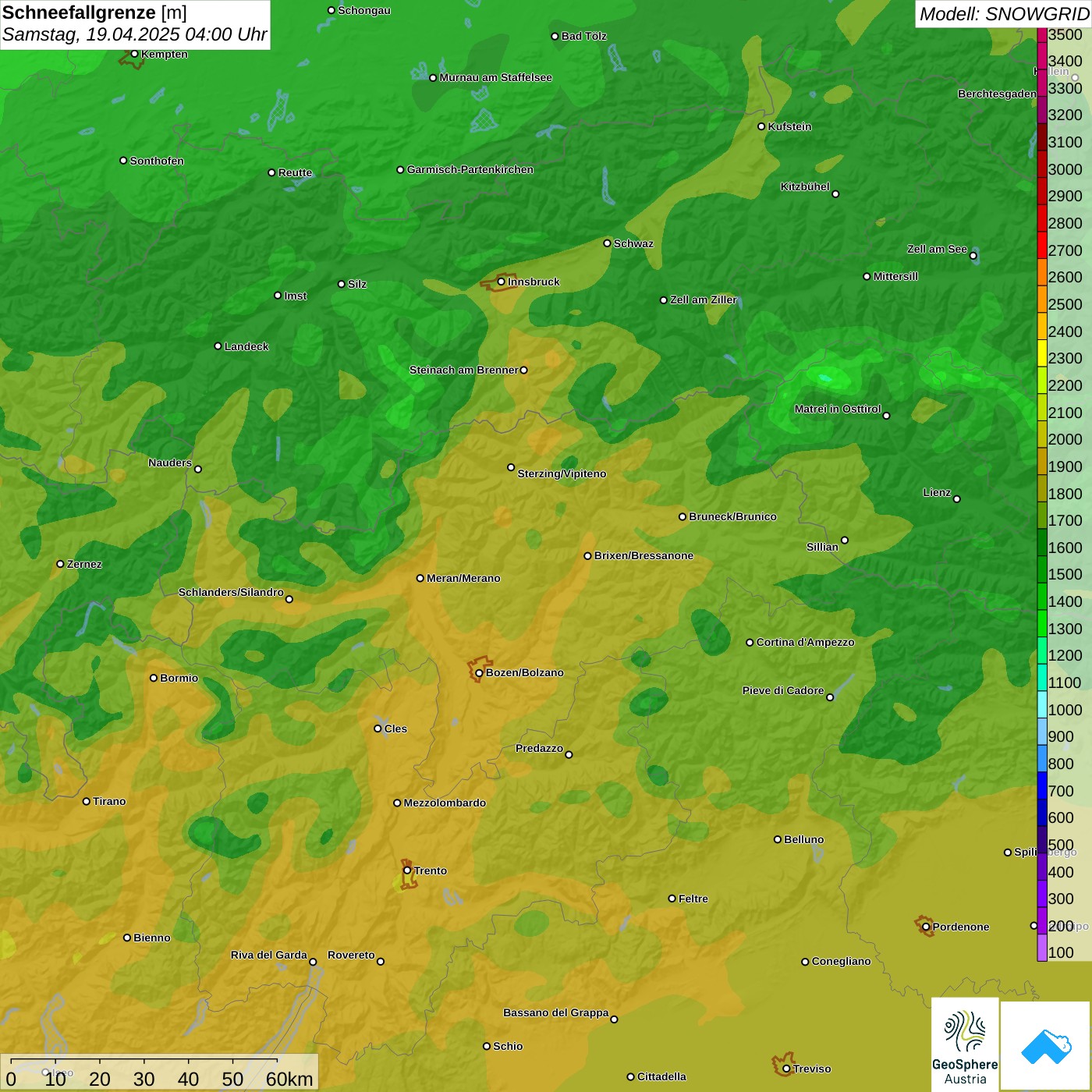
Task: Click the 'Rovereto' label
Action: (x=351, y=955)
